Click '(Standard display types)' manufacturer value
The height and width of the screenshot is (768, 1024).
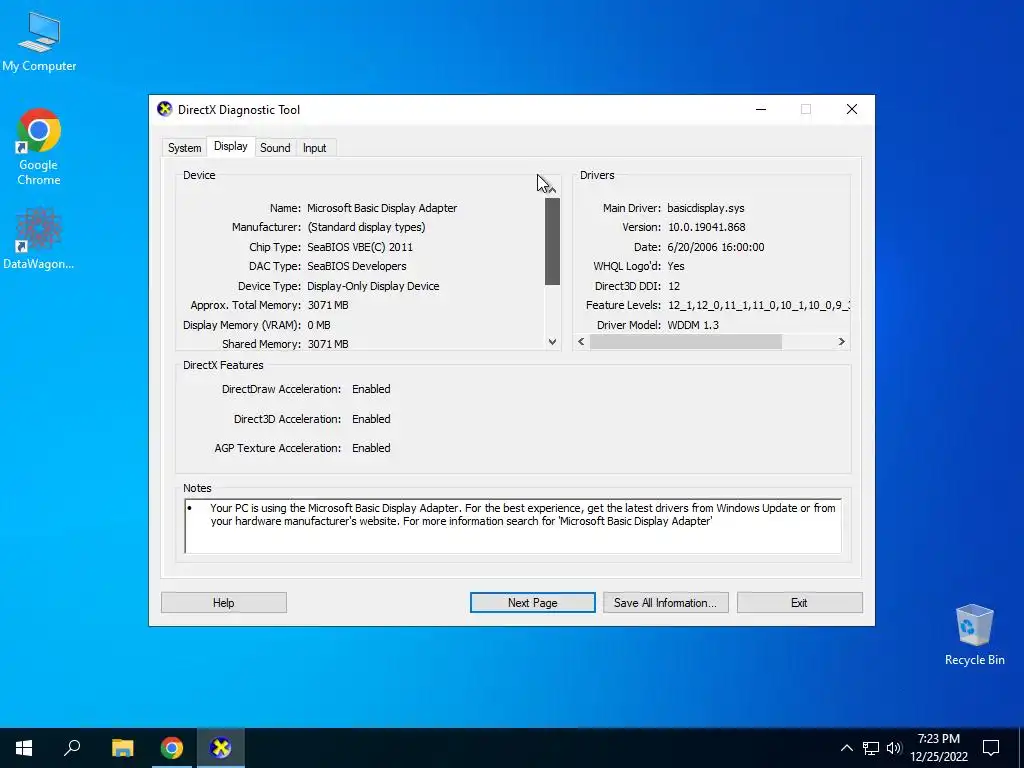coord(366,227)
